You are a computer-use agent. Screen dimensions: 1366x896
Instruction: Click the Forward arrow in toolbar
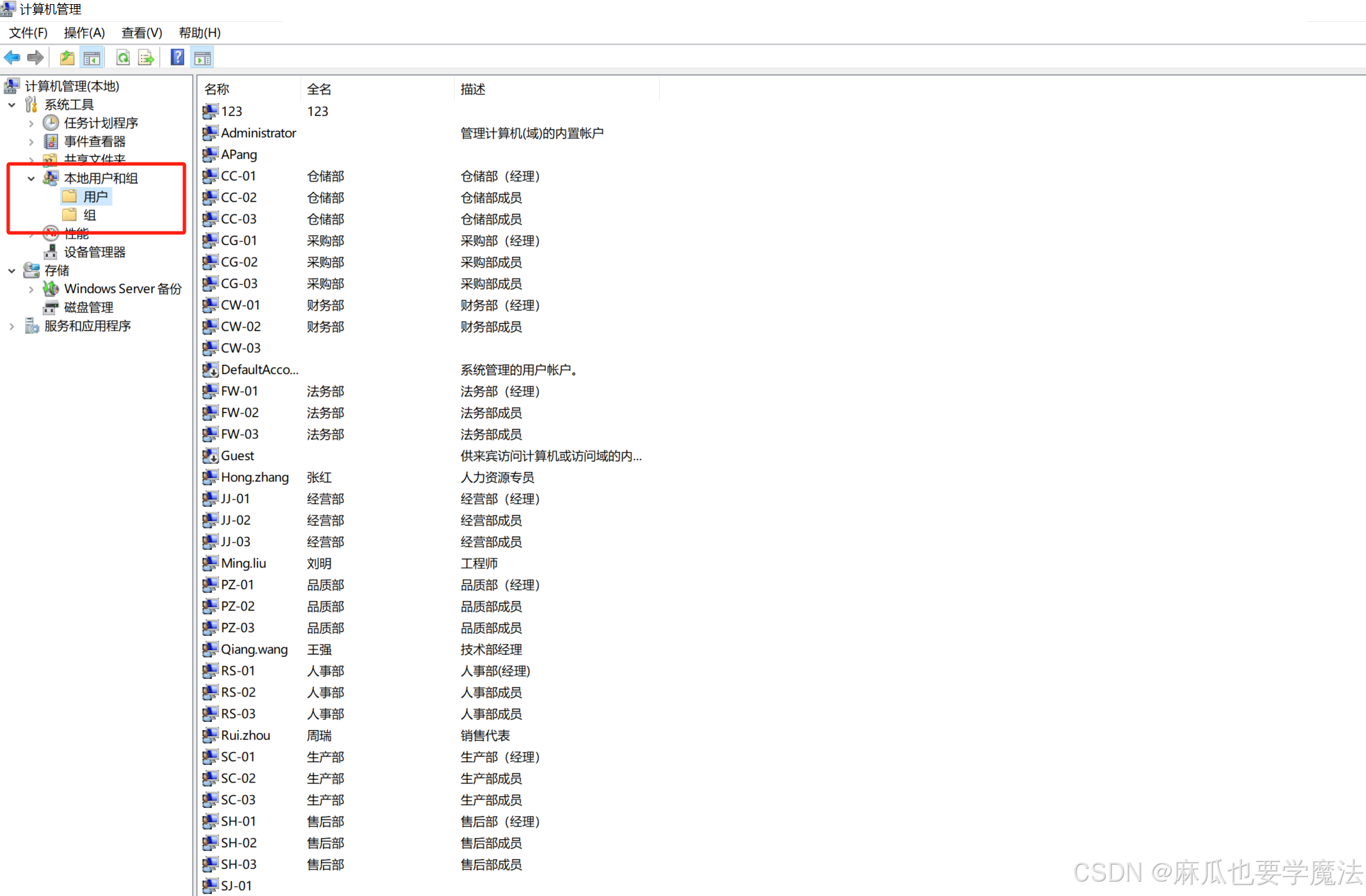[36, 58]
